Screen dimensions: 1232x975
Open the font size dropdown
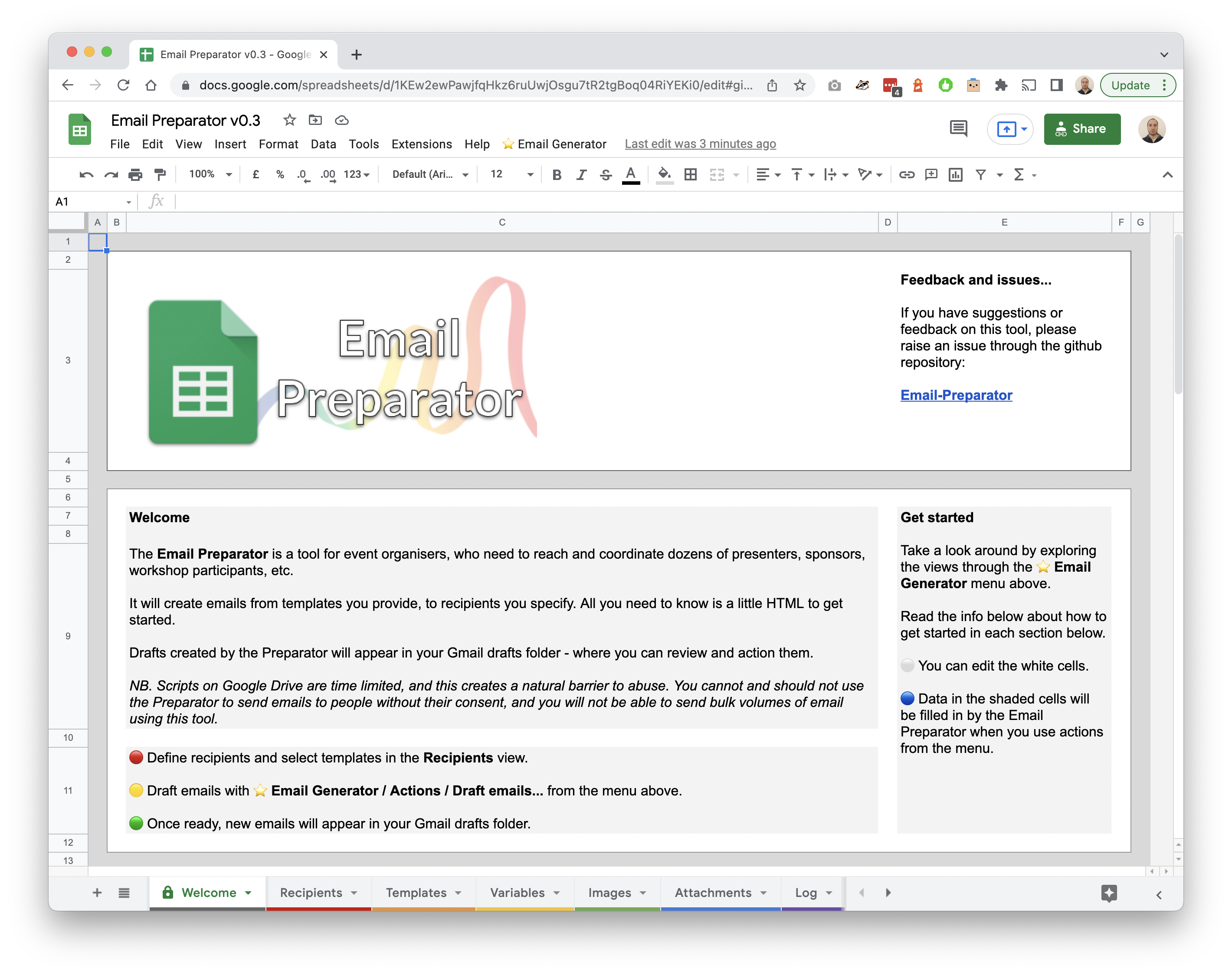pos(512,175)
